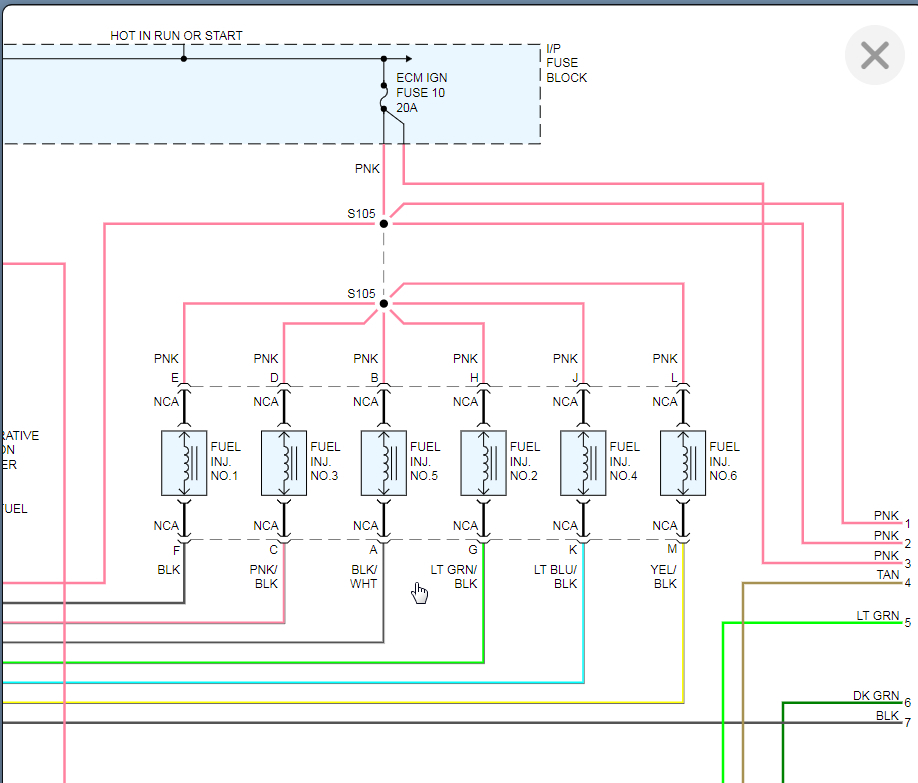The height and width of the screenshot is (783, 918).
Task: Close the wiring diagram viewer
Action: (874, 55)
